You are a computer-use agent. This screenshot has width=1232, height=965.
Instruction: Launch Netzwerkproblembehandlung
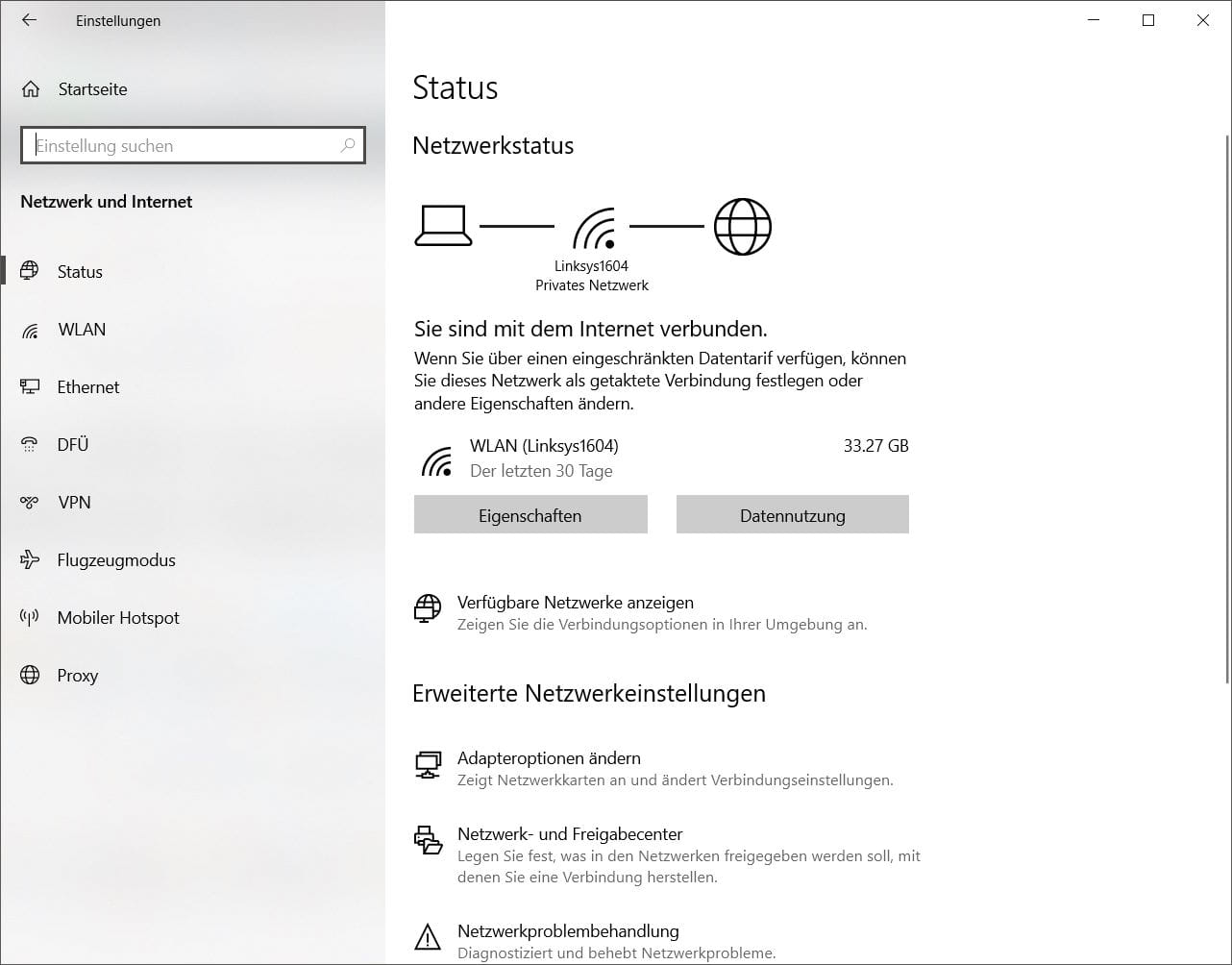[568, 930]
